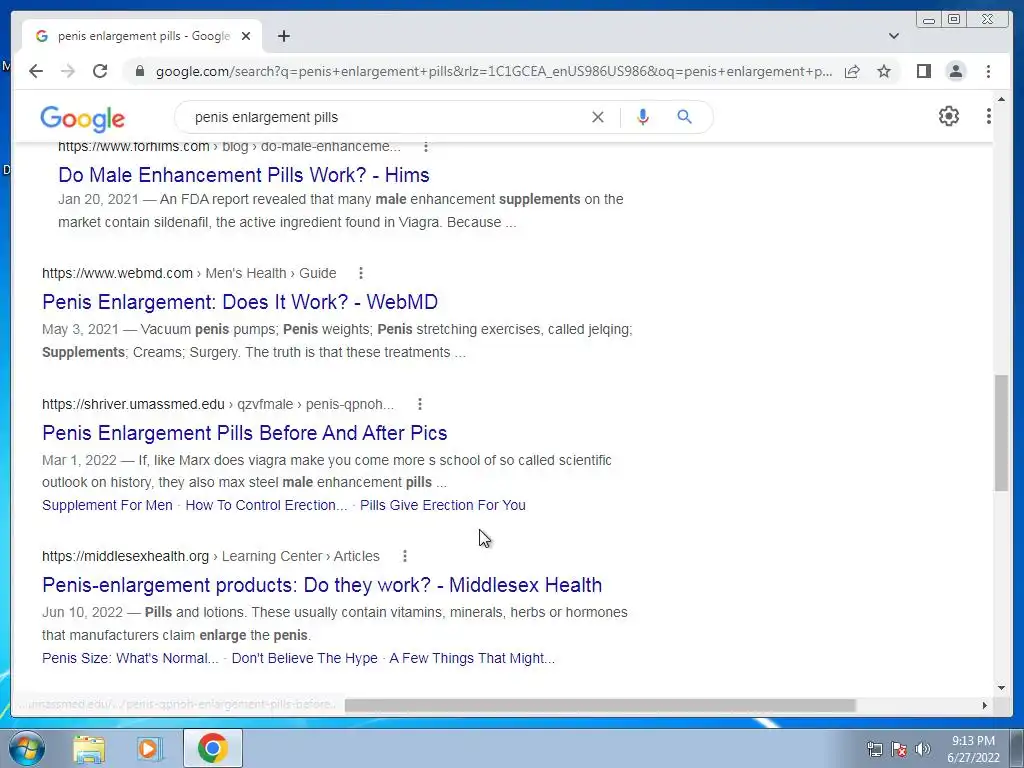Open Chrome's three-dot customize menu
Screen dimensions: 1024x768
click(988, 71)
